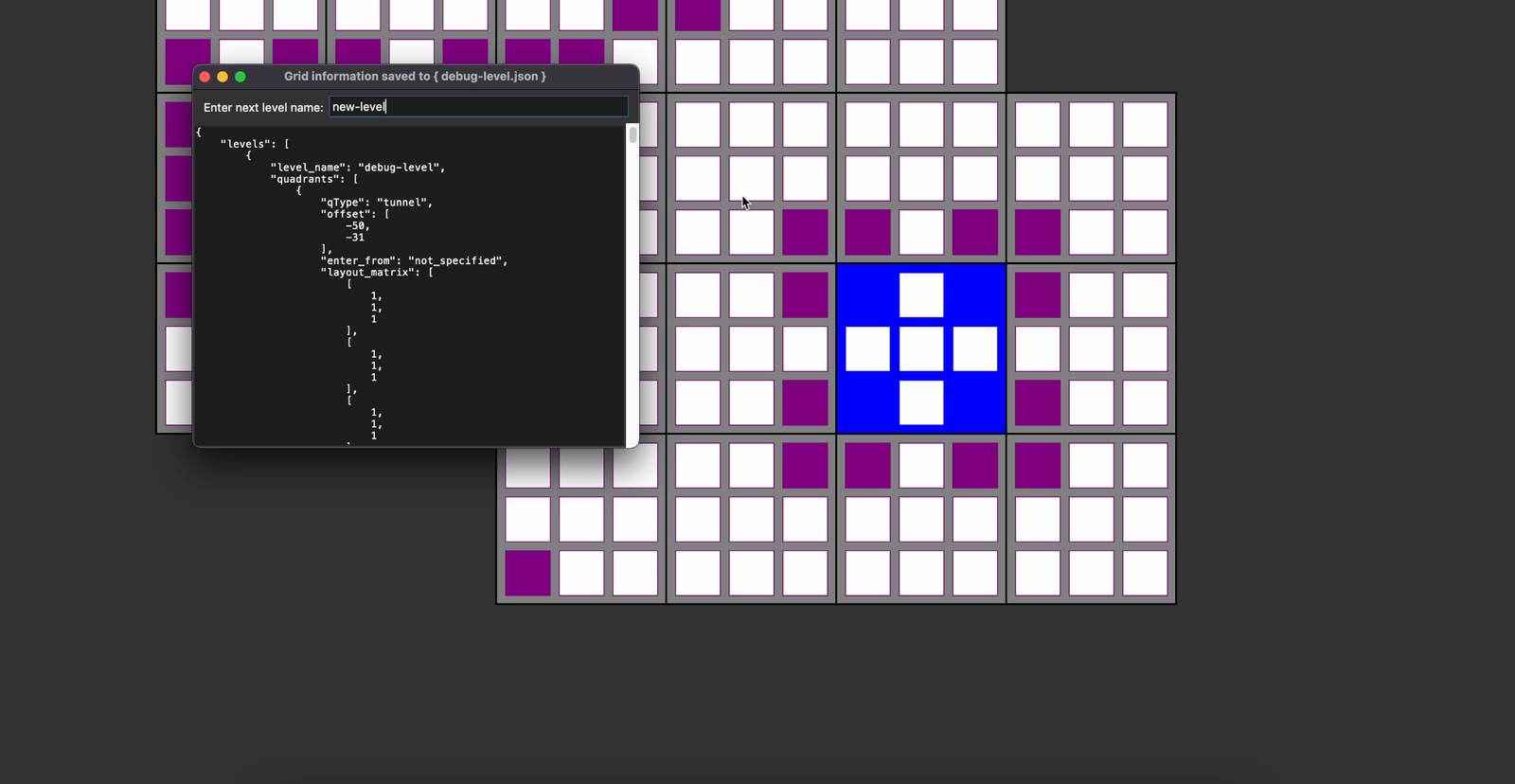
Task: Toggle purple cell in the bottom-right corner quadrant
Action: [1038, 467]
